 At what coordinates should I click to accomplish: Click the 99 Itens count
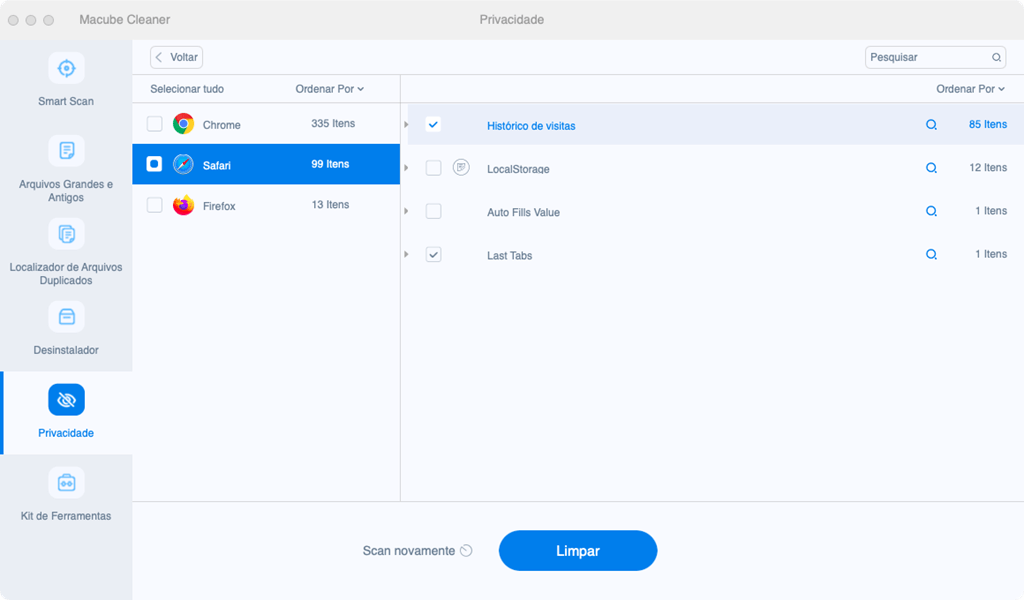330,164
